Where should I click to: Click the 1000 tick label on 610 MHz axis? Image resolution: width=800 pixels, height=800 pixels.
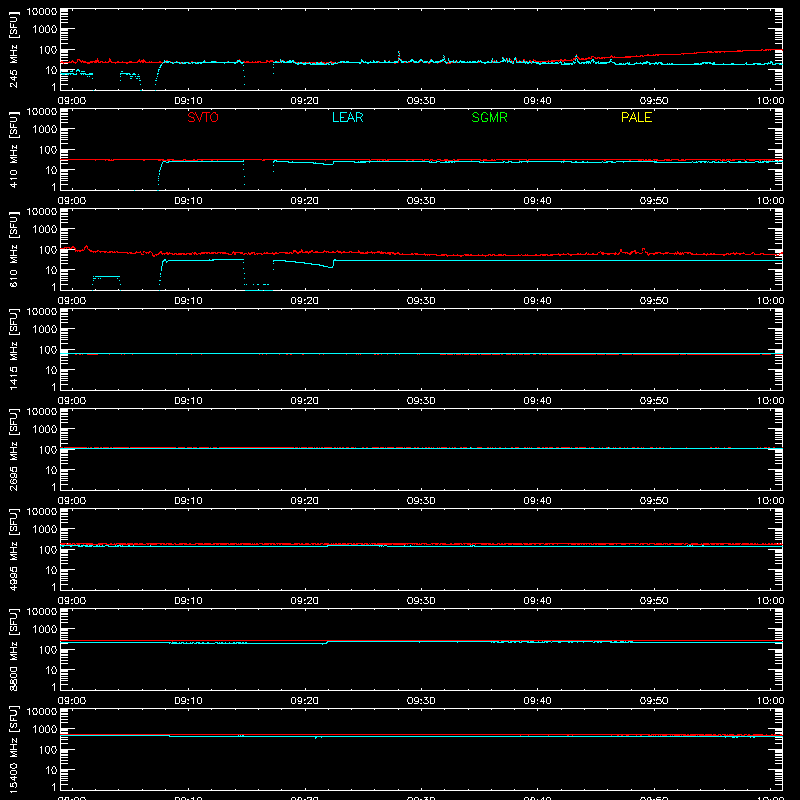(45, 230)
